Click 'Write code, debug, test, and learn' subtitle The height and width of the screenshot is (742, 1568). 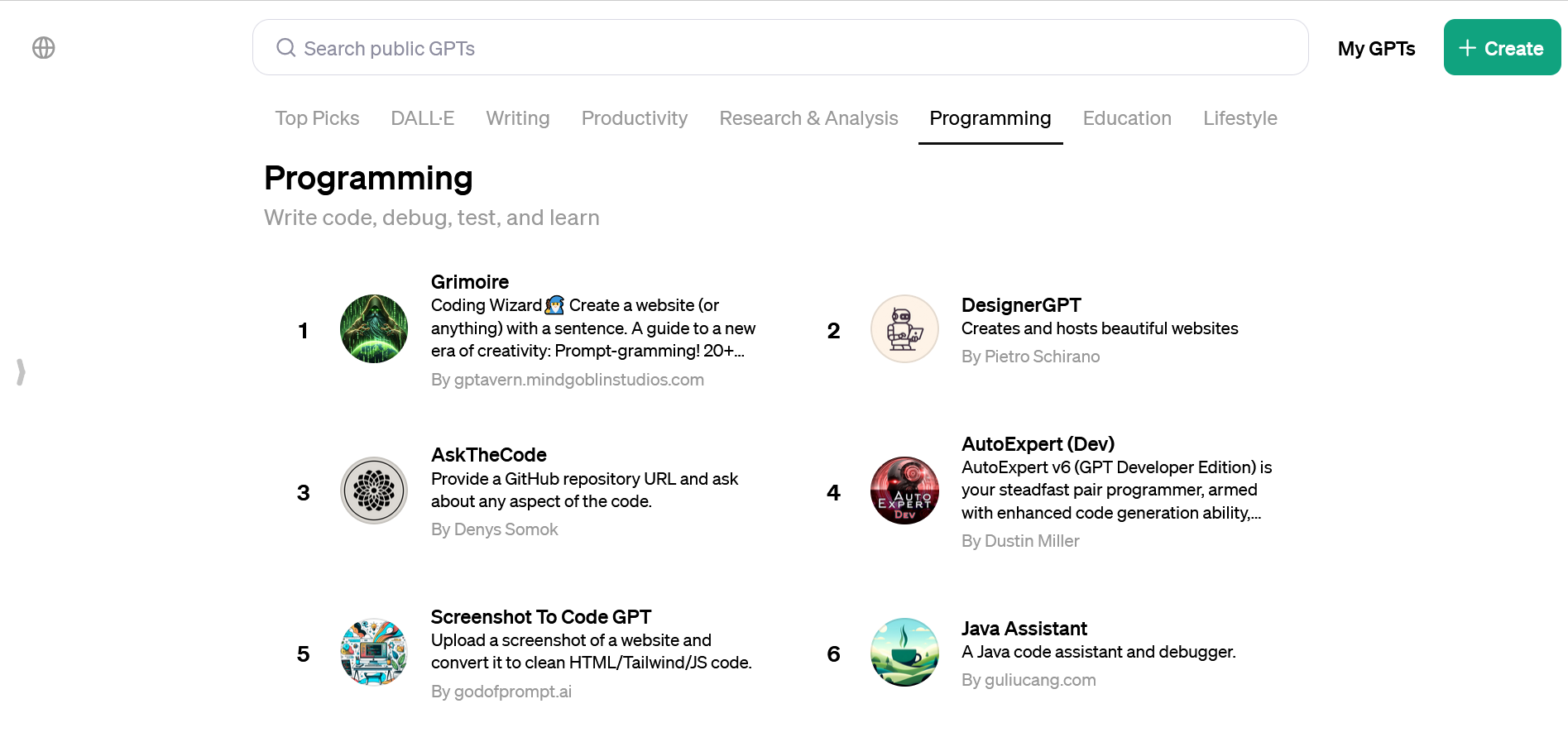point(432,218)
